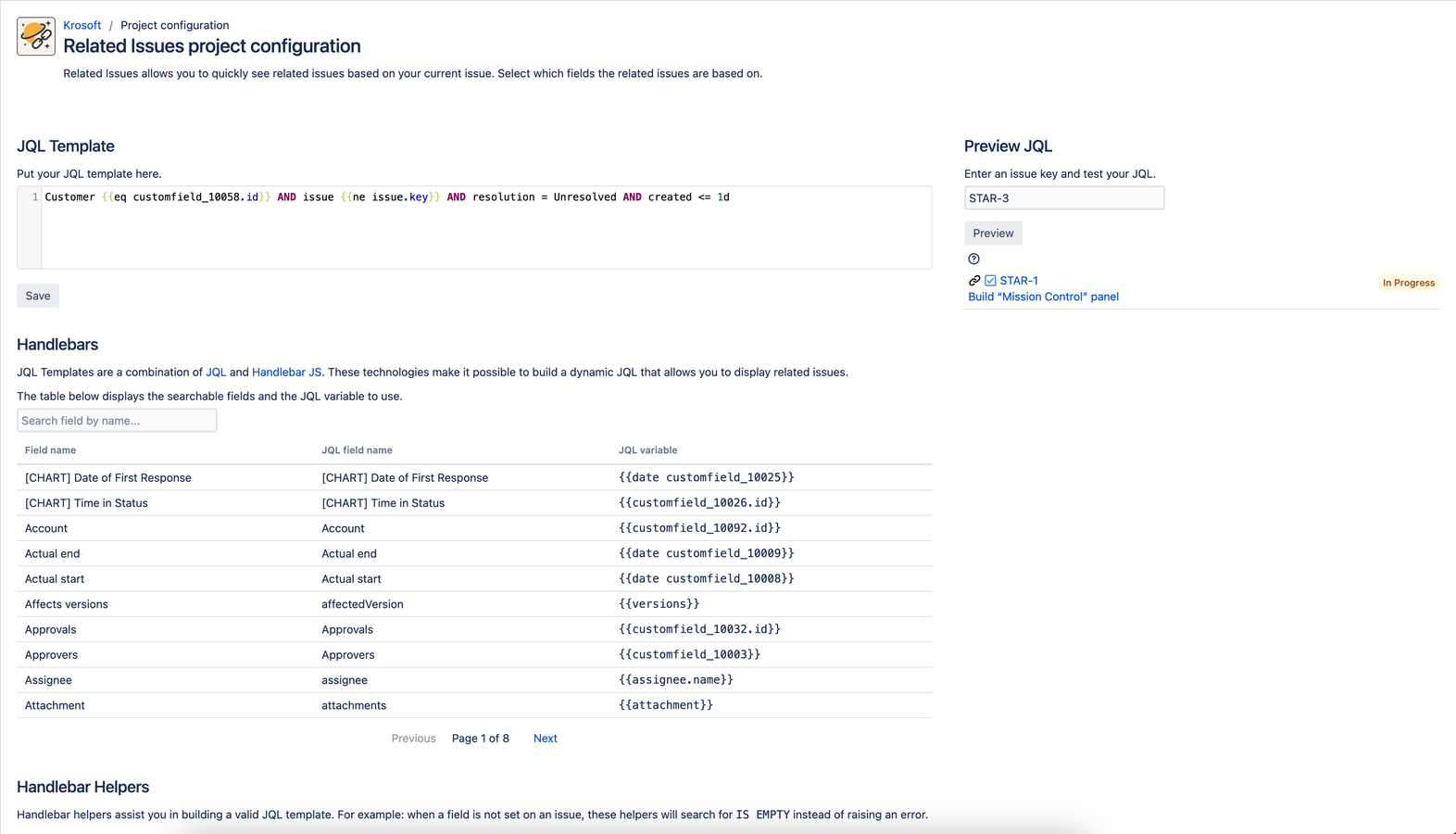Click Project configuration in the breadcrumb

[x=175, y=25]
